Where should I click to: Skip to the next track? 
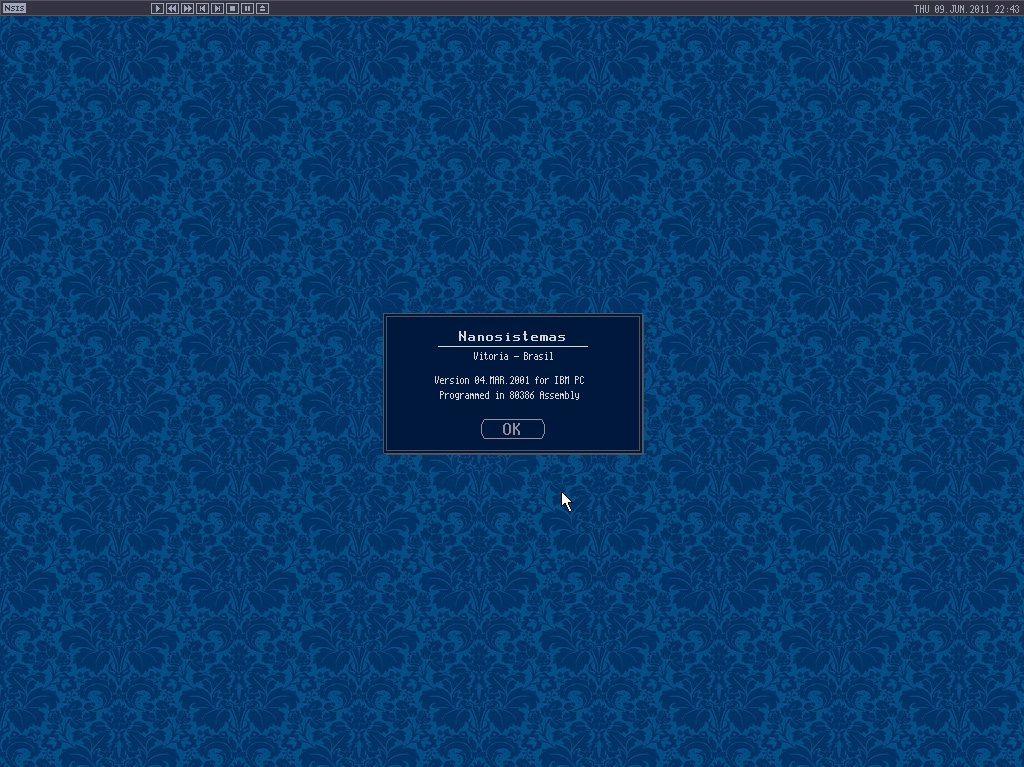(217, 8)
